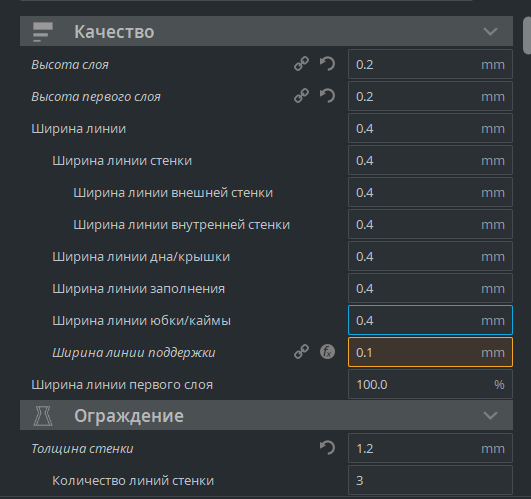Click link icon beside Ширина линии поддержки

(x=301, y=352)
